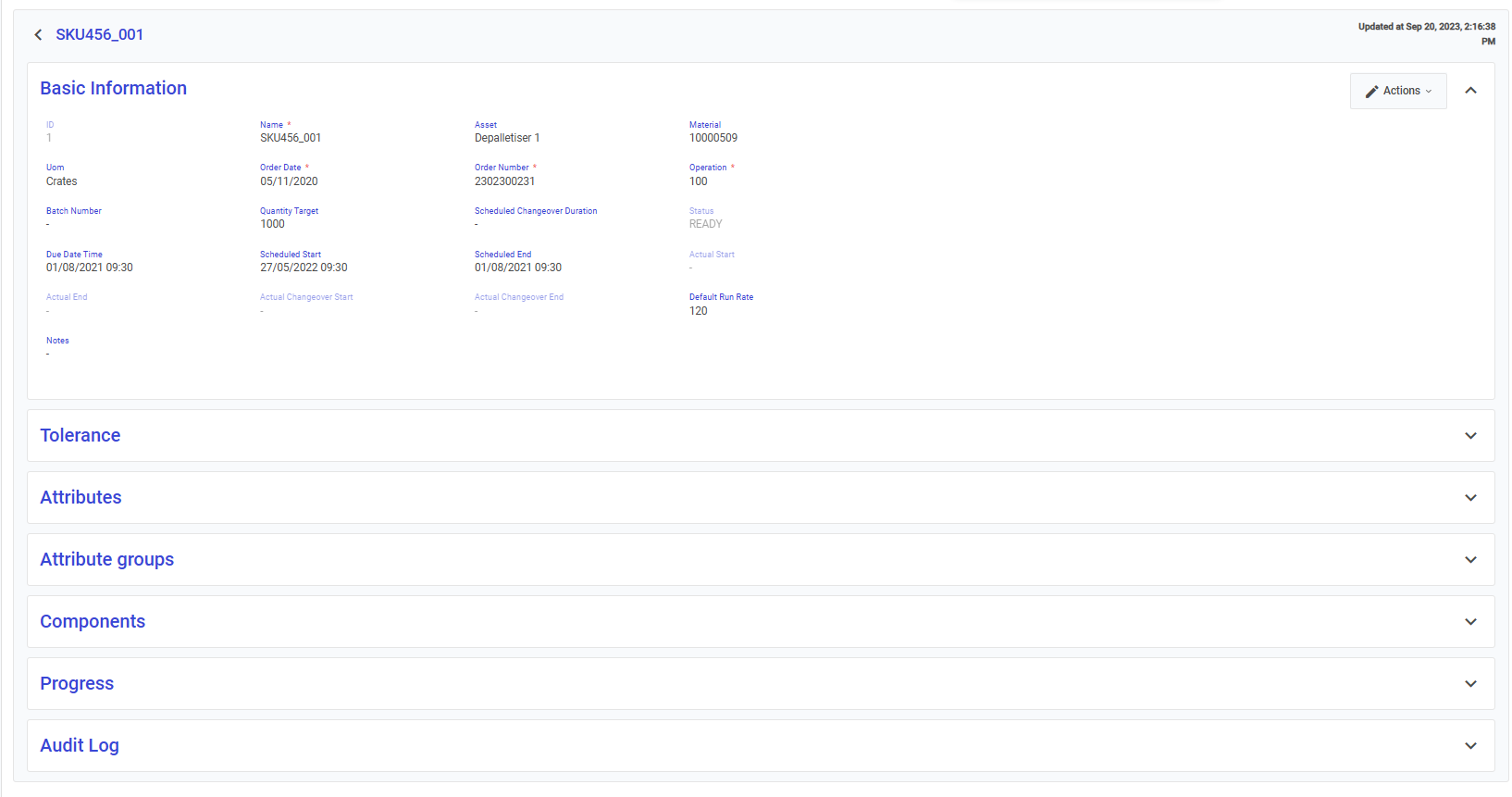The height and width of the screenshot is (797, 1512).
Task: Click the Name field value SKU456_001
Action: tap(291, 138)
